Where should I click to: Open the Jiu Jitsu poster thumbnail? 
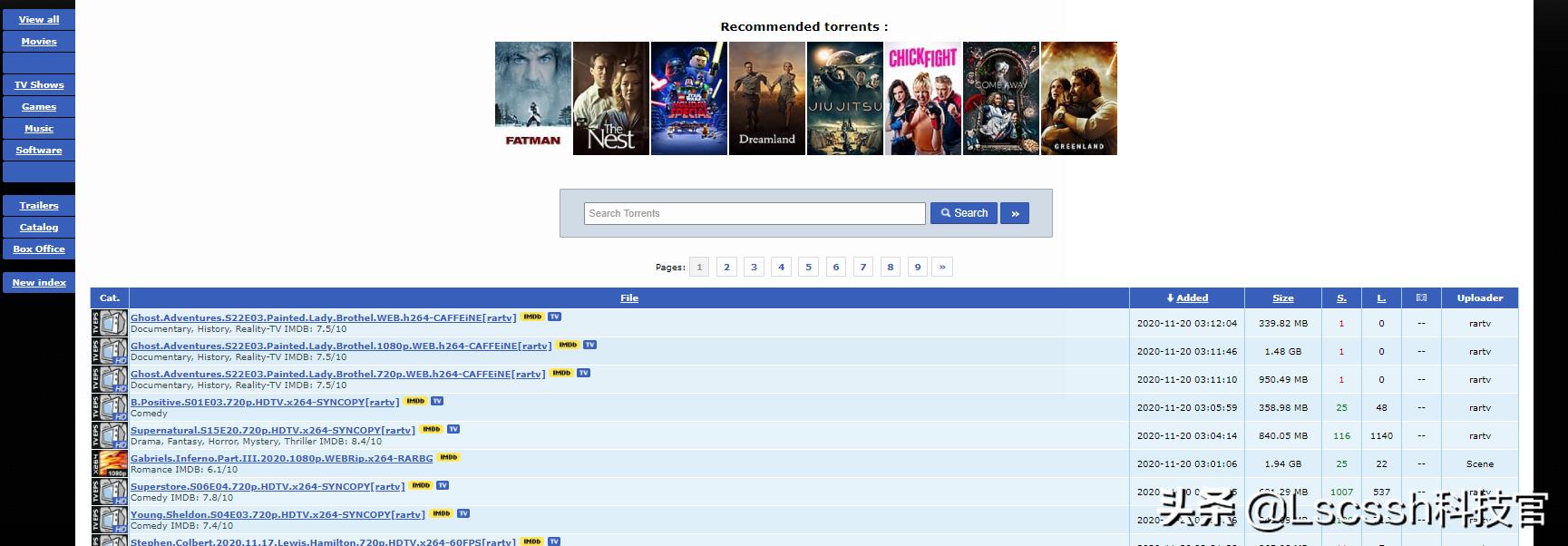coord(845,98)
